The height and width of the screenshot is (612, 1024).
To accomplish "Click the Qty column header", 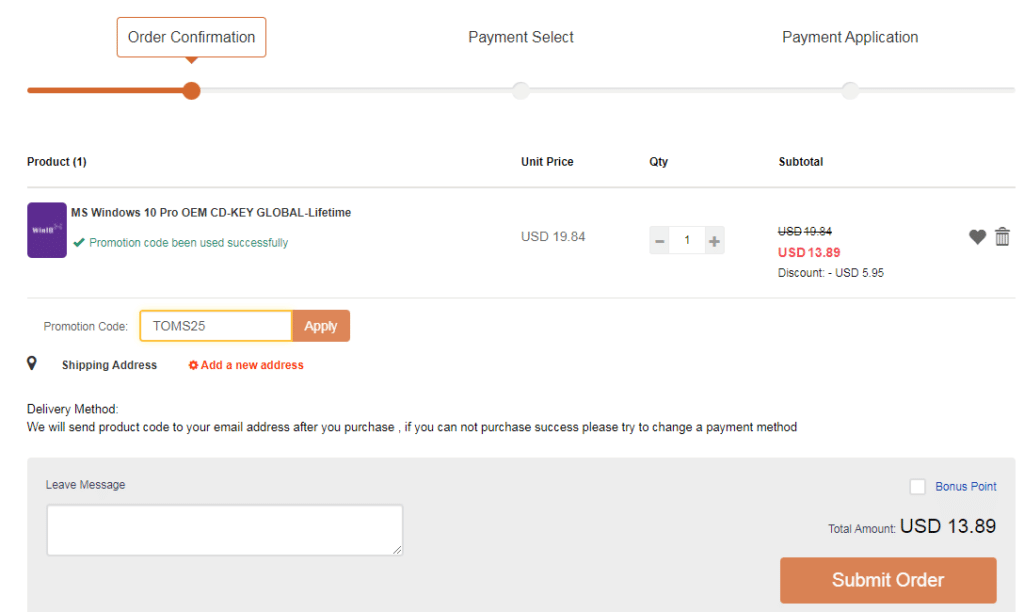I will pyautogui.click(x=658, y=161).
